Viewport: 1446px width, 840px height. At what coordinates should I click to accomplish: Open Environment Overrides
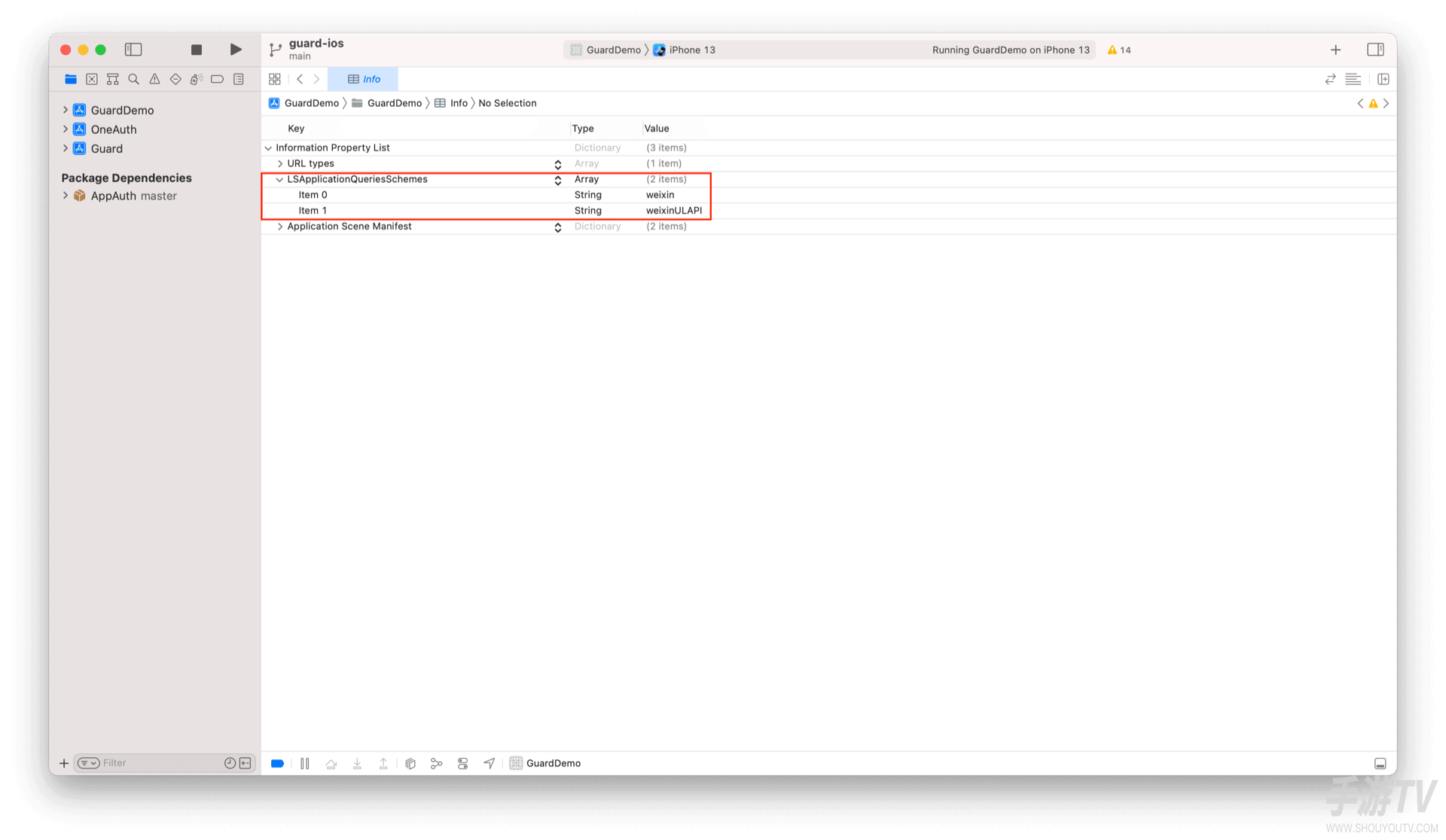tap(463, 763)
